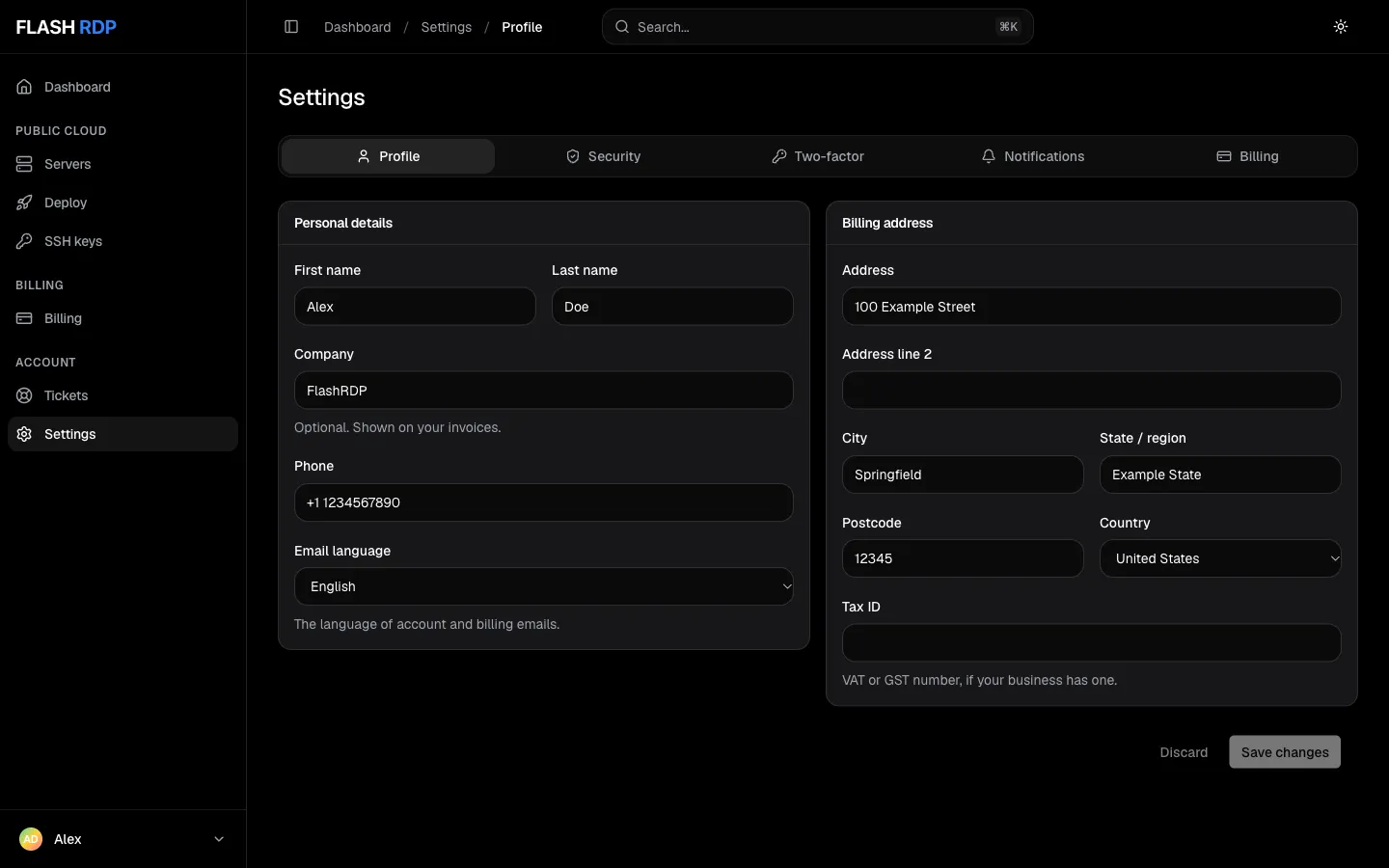Expand the Alex account menu chevron
1389x868 pixels.
pyautogui.click(x=219, y=839)
